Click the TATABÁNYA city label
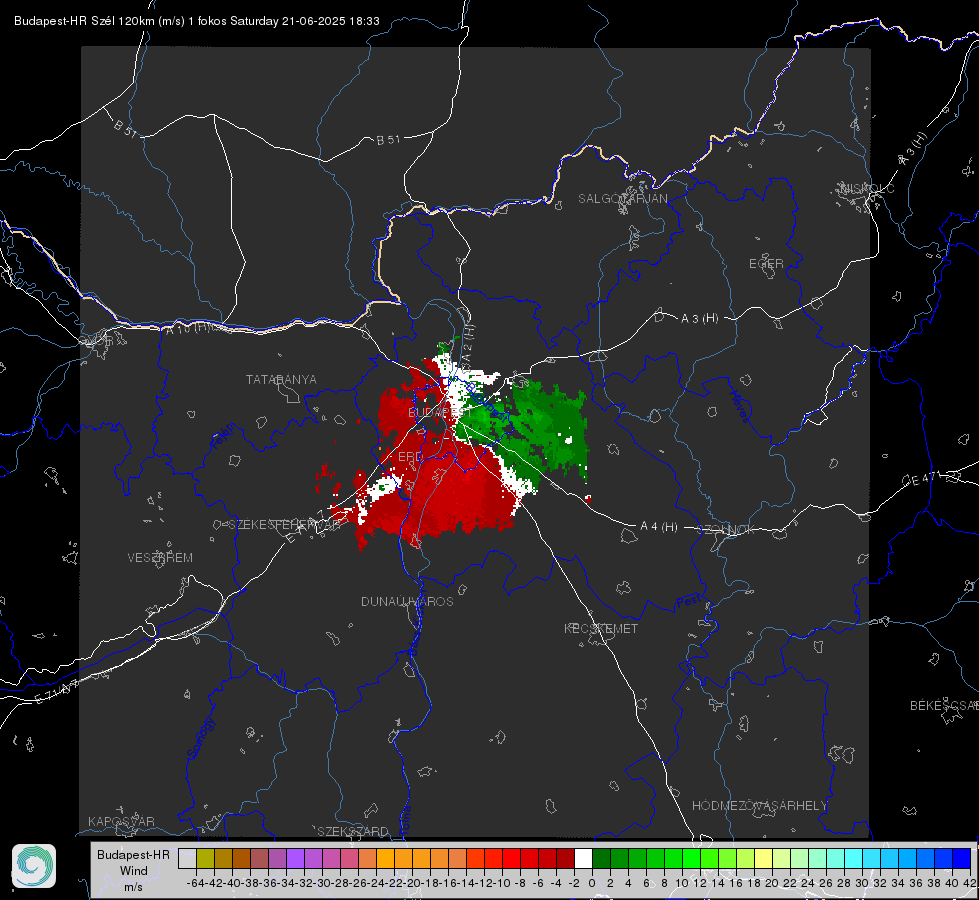 [281, 379]
